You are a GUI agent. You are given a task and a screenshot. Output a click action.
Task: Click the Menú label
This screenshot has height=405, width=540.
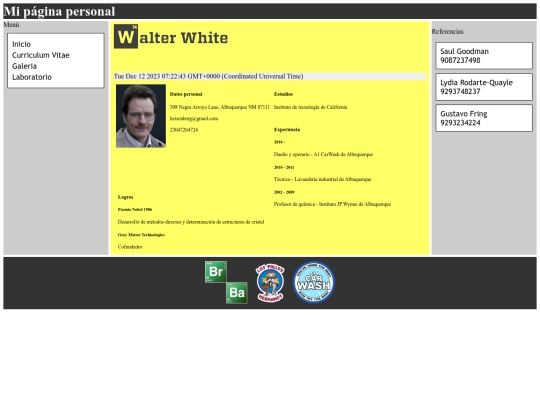click(11, 25)
